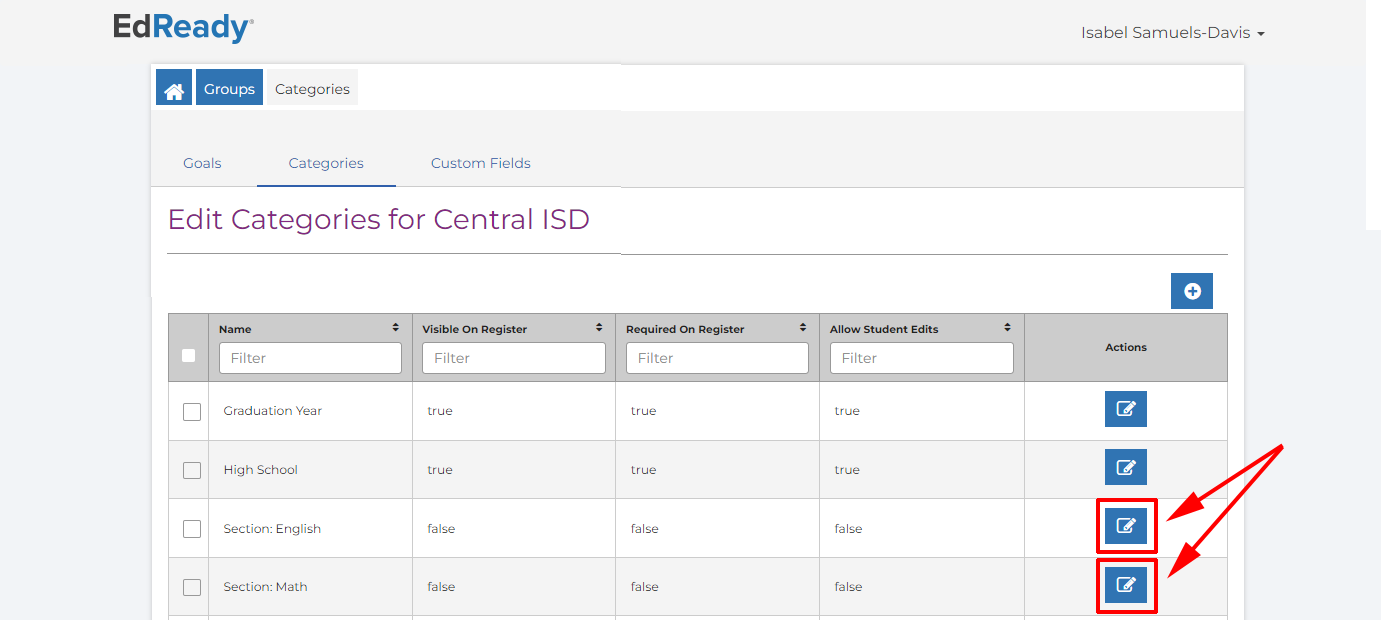Open the Isabel Samuels-Davis user menu

tap(1172, 33)
